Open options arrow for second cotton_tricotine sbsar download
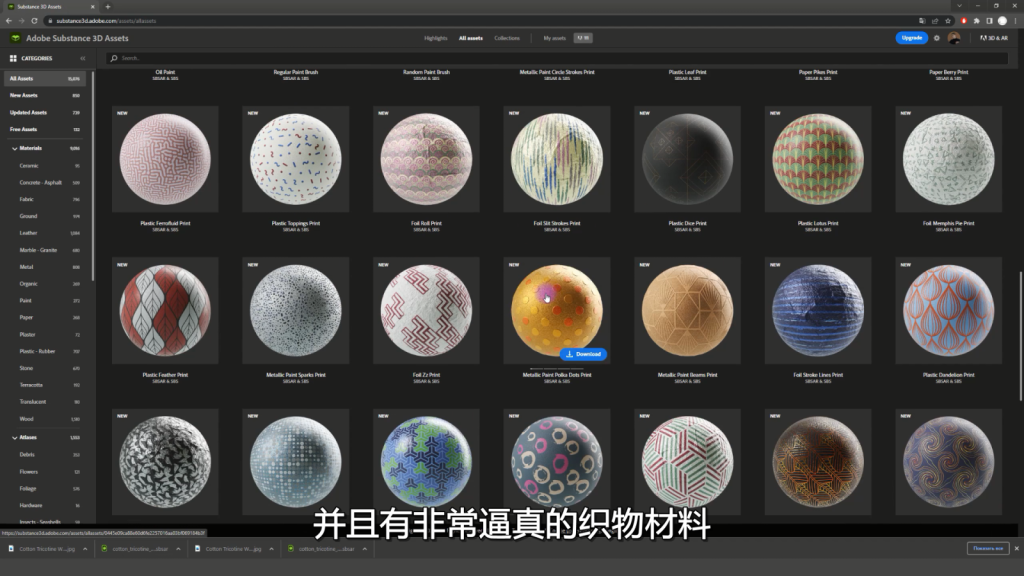 pyautogui.click(x=364, y=549)
